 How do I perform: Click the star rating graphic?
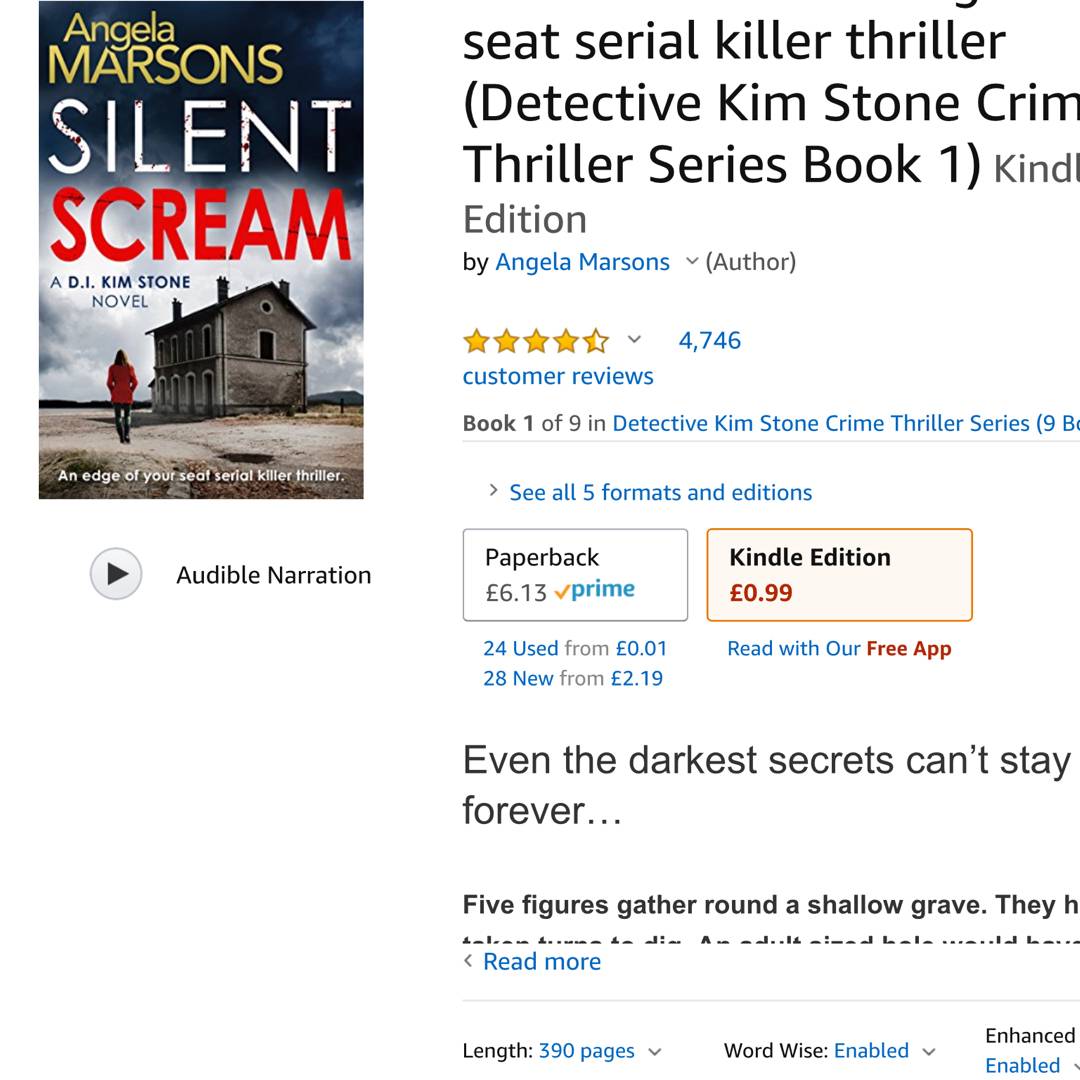(536, 341)
